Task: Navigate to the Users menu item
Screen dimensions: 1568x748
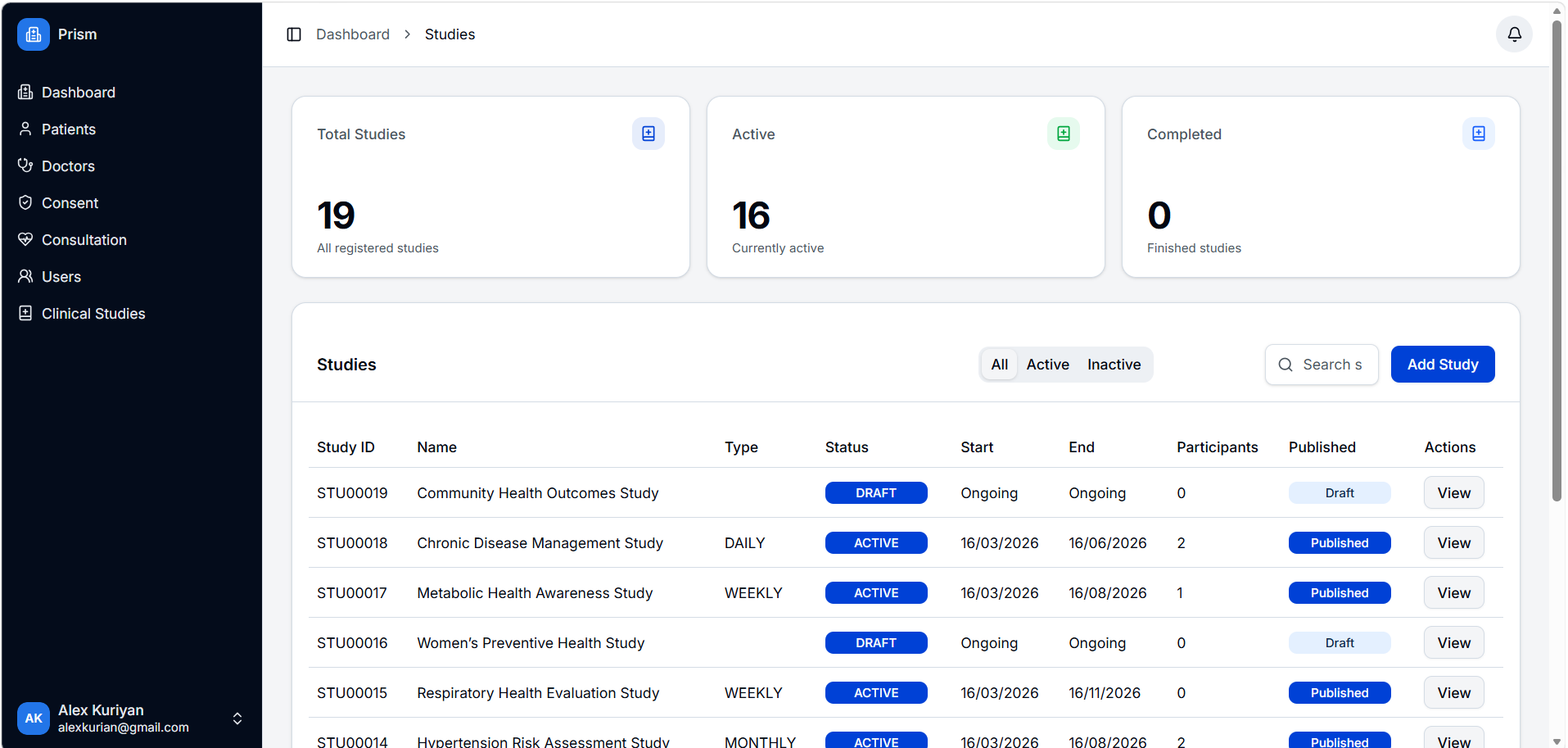Action: click(61, 276)
